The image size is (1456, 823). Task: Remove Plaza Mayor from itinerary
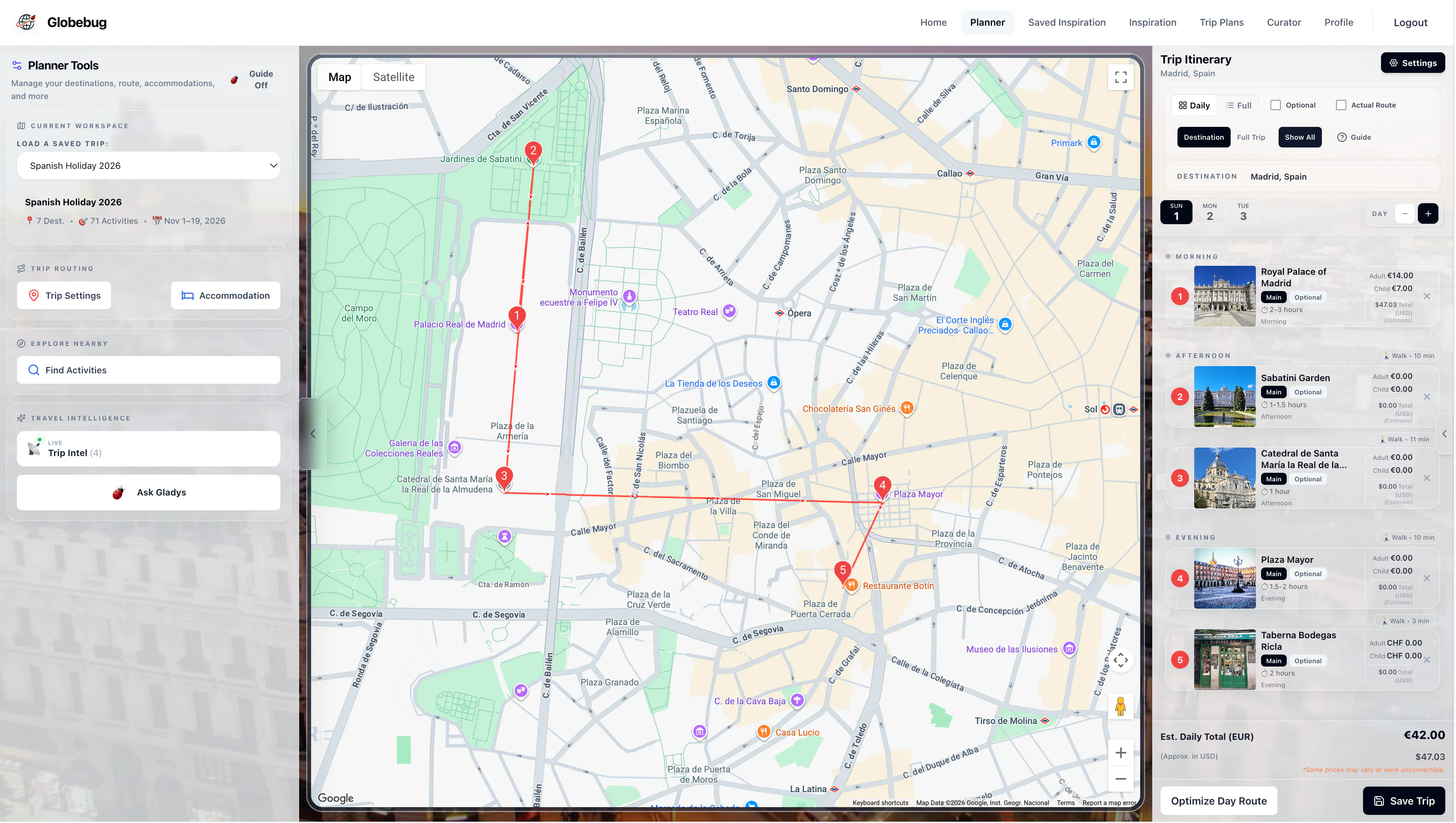click(x=1426, y=578)
